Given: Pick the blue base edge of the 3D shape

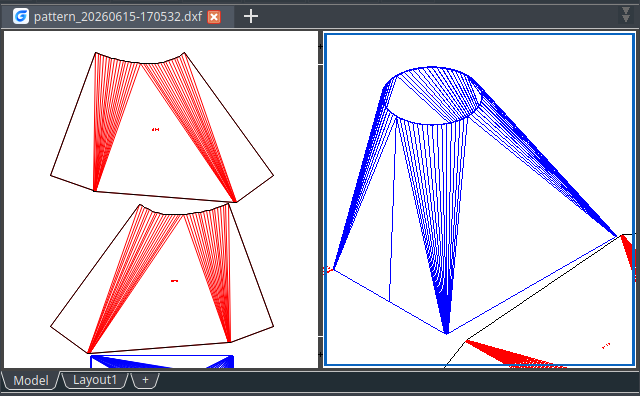Looking at the screenshot, I should [x=389, y=301].
